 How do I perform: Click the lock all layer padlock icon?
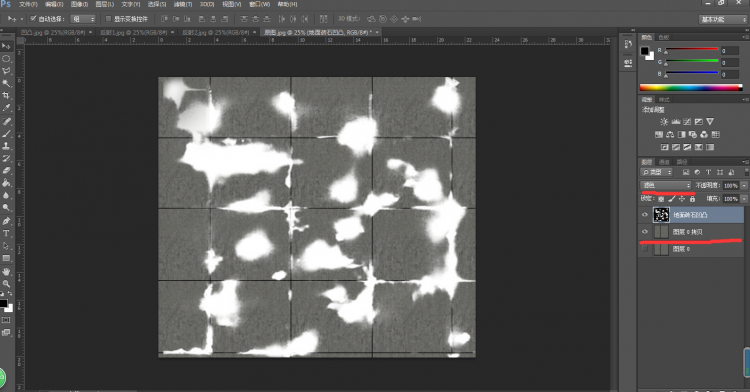pyautogui.click(x=692, y=198)
